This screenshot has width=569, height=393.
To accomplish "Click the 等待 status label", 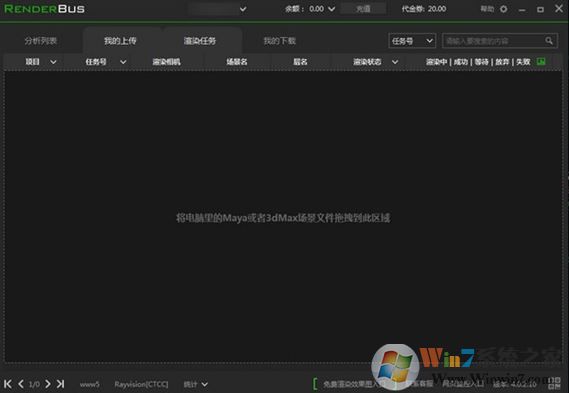I will click(482, 62).
